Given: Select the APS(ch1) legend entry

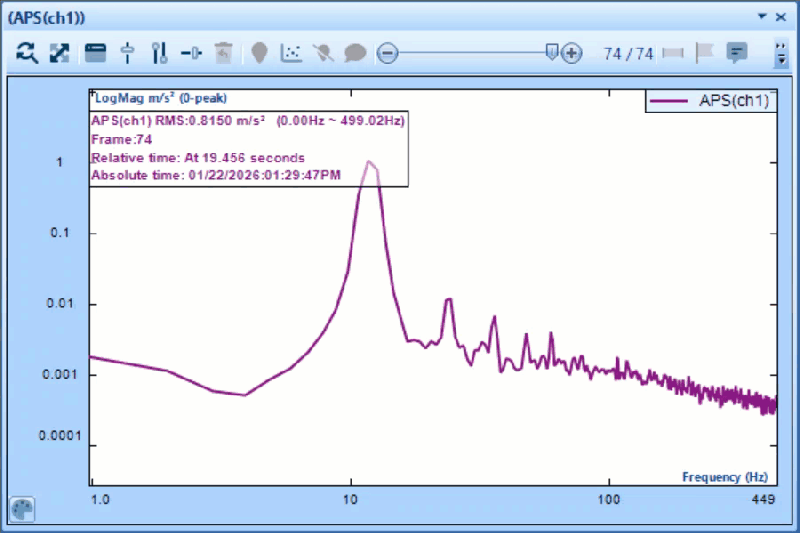Looking at the screenshot, I should tap(712, 100).
